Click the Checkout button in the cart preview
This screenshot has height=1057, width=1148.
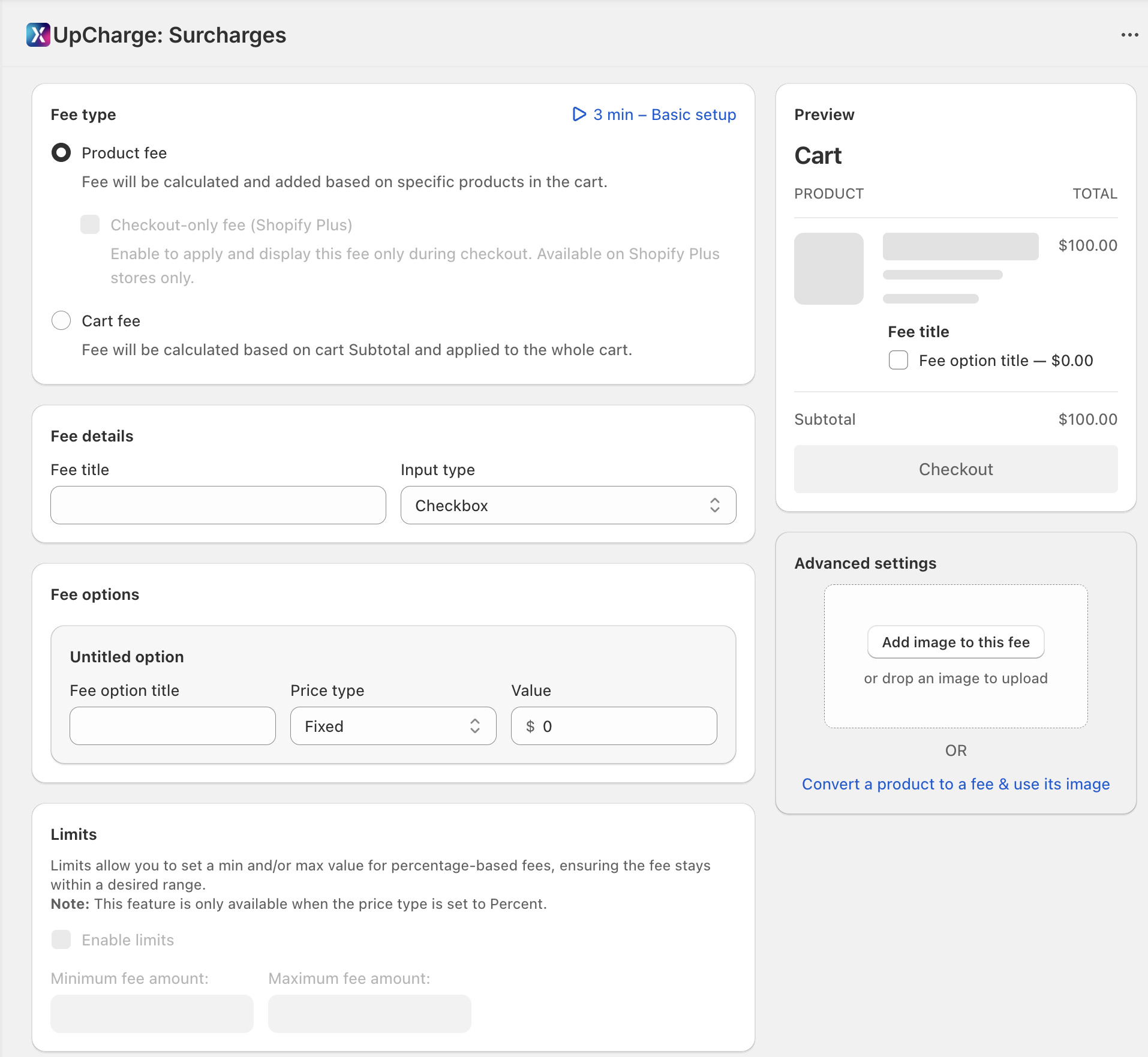(954, 469)
